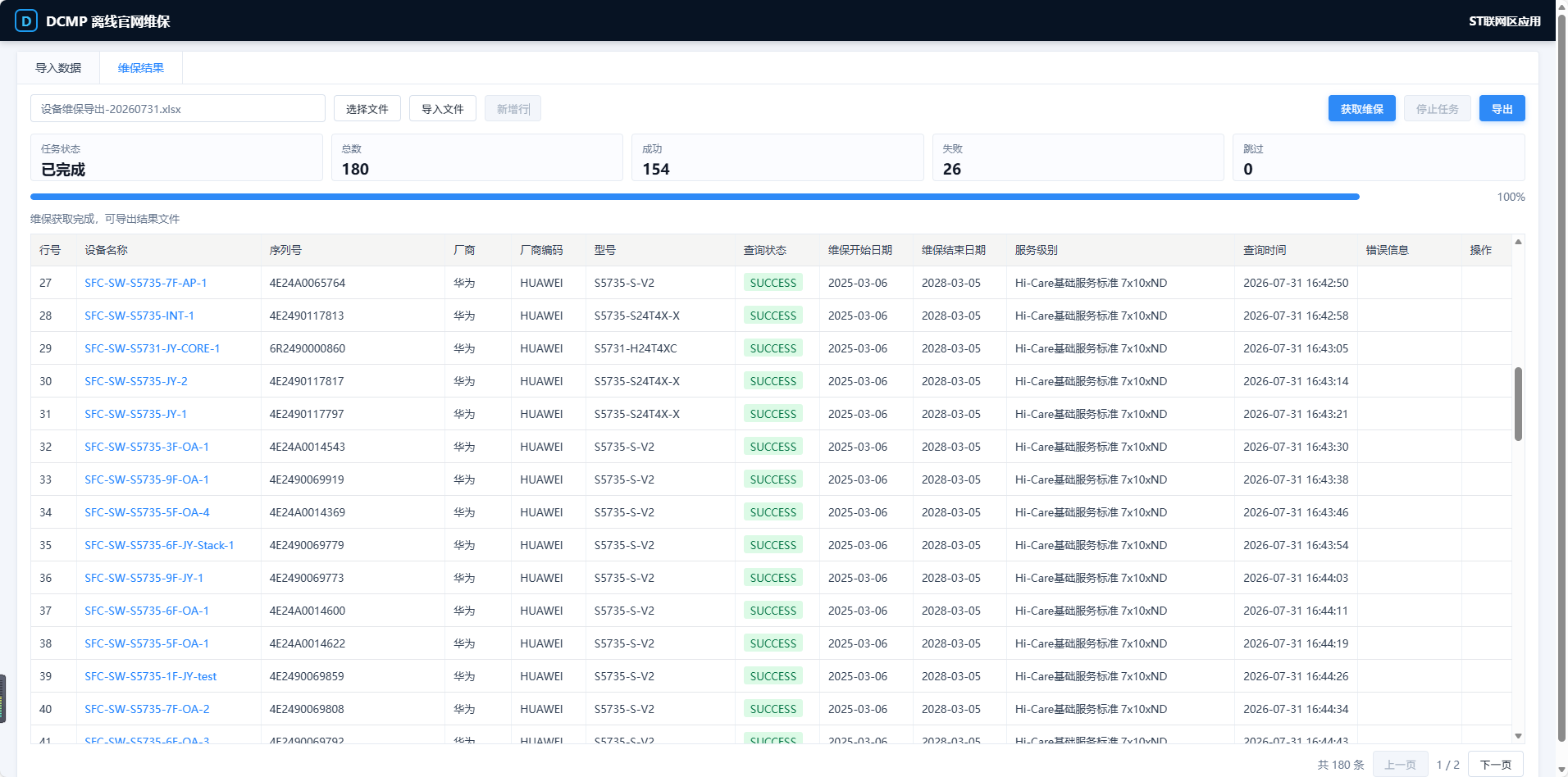Click the table scrollbar down arrow
This screenshot has height=777, width=1568.
(x=1518, y=736)
